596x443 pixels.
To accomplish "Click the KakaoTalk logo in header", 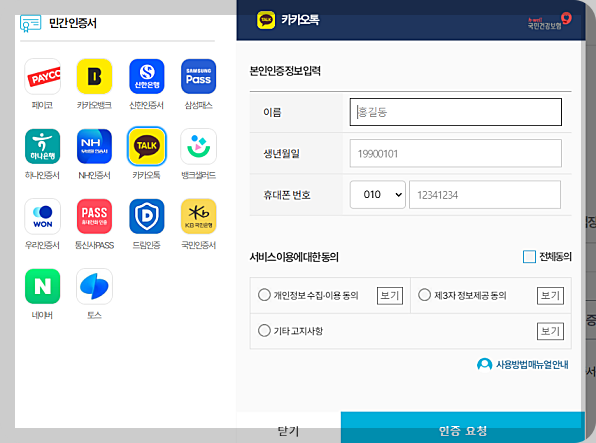I will (x=266, y=20).
